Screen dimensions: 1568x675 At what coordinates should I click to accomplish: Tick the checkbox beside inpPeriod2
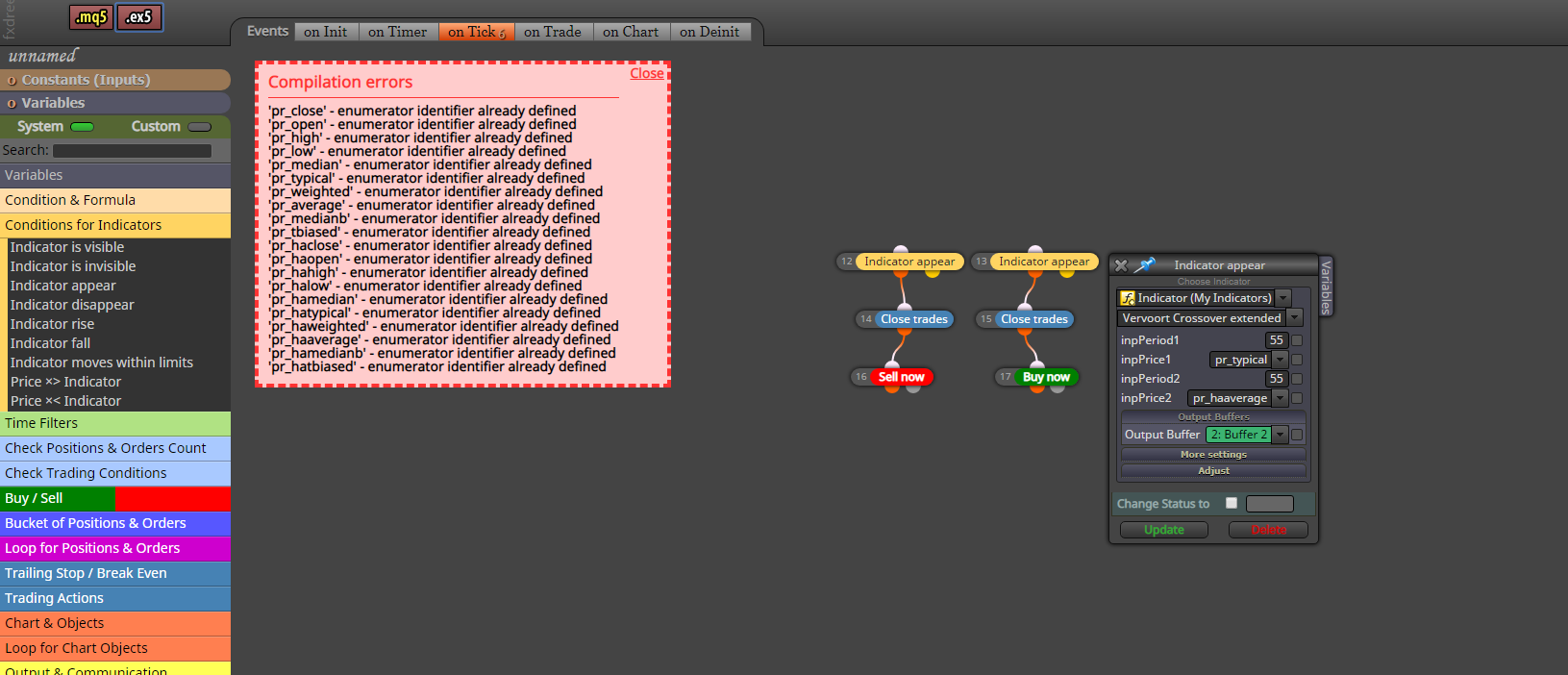coord(1297,379)
